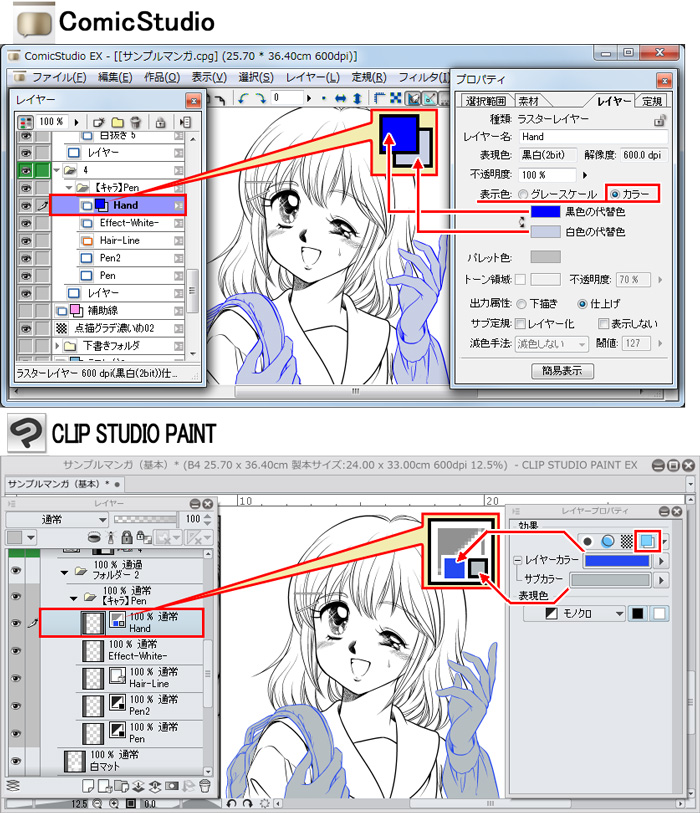
Task: Open the 表示(V) menu
Action: coord(209,78)
